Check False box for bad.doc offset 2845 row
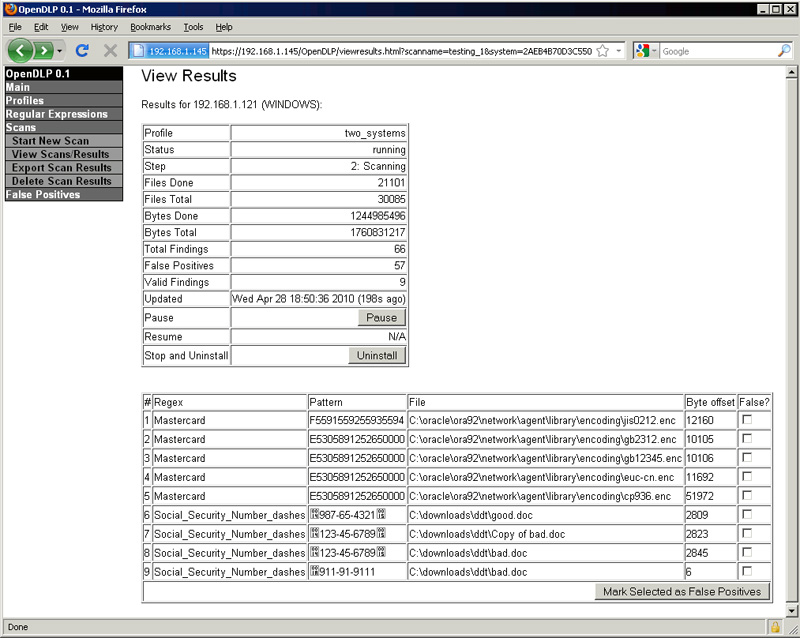800x638 pixels. 747,552
